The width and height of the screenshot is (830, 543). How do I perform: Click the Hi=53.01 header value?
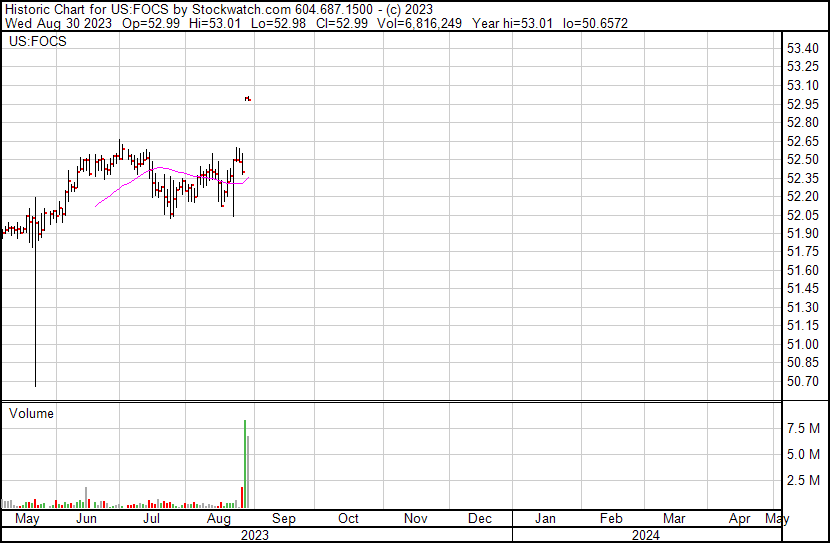pos(215,23)
